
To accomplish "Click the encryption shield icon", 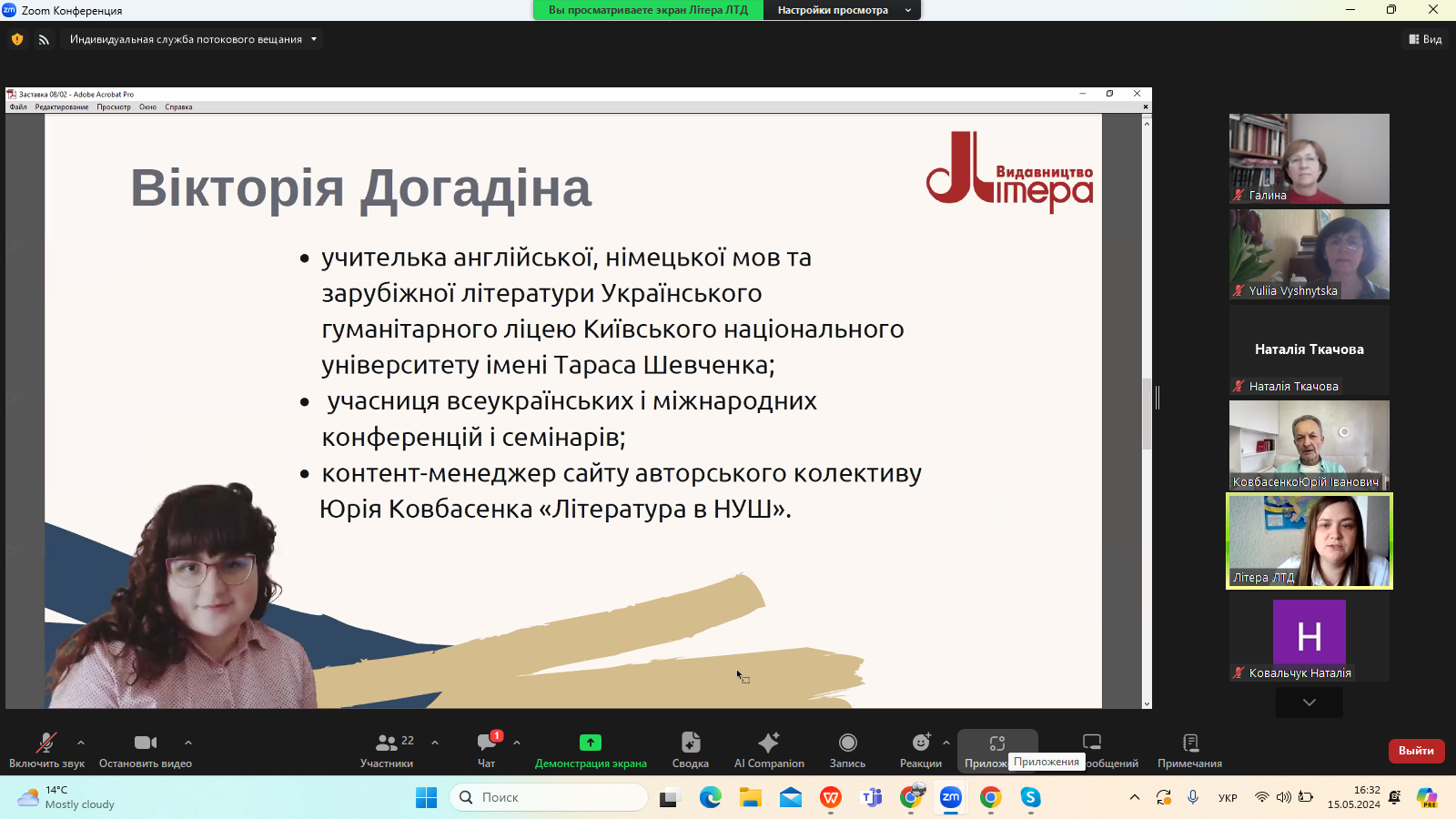I will [x=17, y=39].
